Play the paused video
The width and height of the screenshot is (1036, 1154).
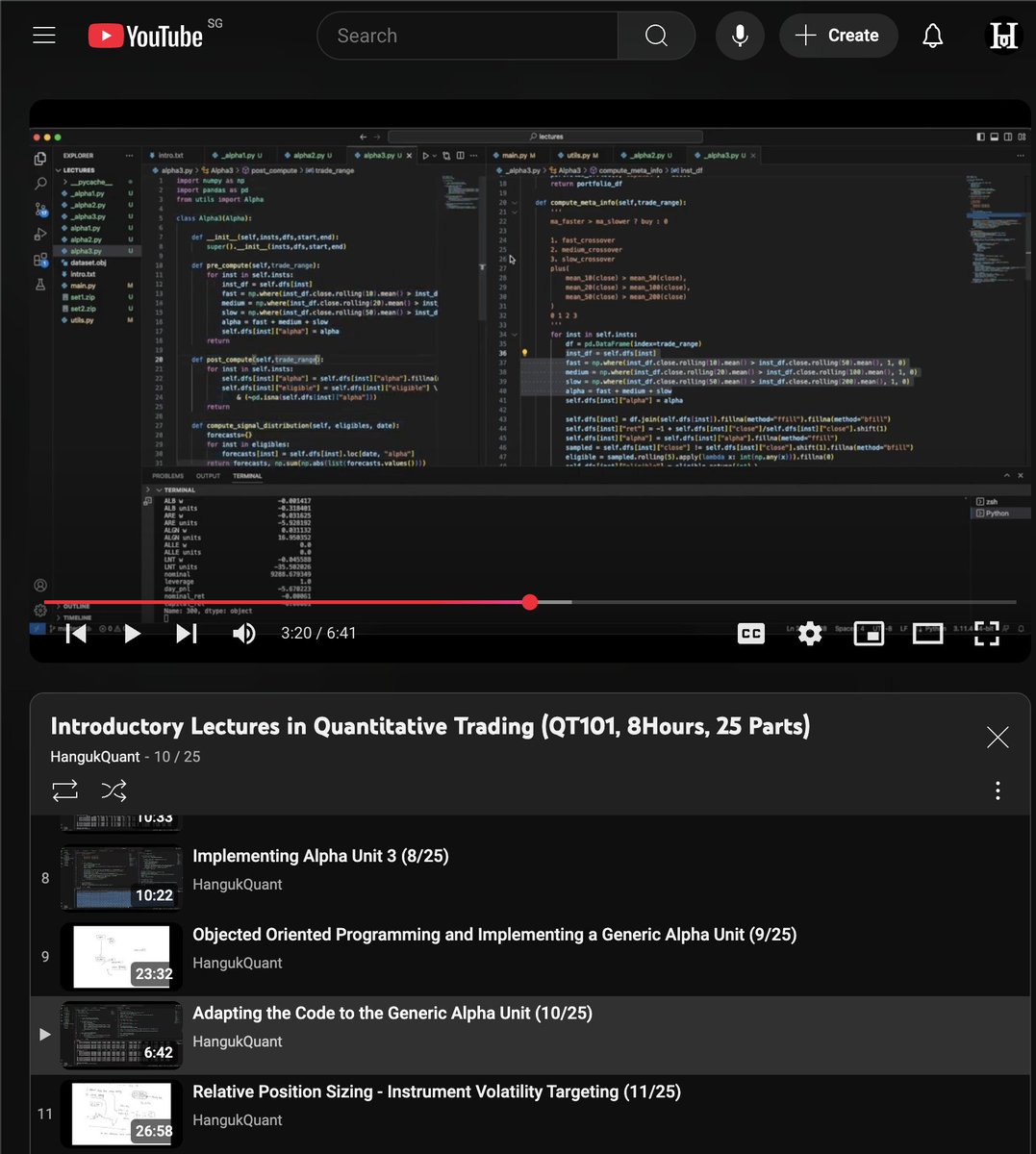[132, 633]
